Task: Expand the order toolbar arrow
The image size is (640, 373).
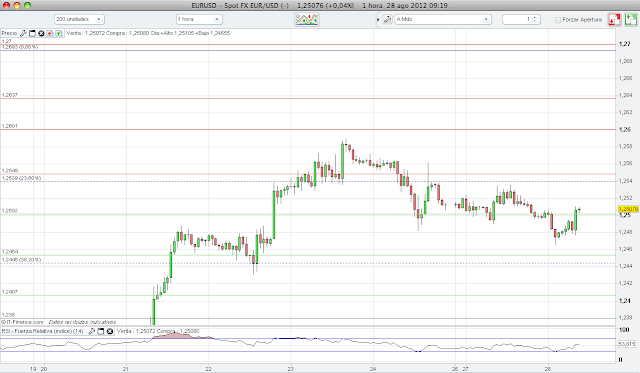Action: point(378,20)
